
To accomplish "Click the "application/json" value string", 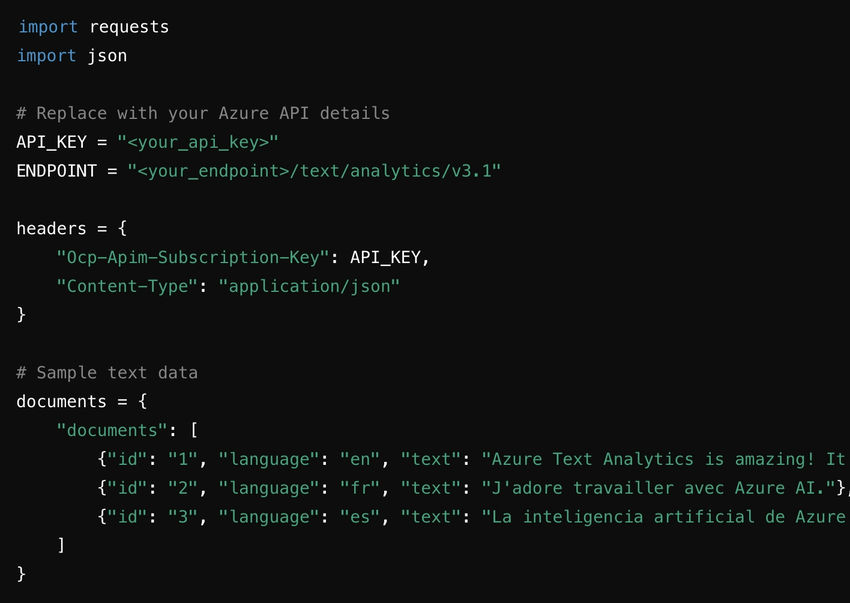I will [x=309, y=286].
